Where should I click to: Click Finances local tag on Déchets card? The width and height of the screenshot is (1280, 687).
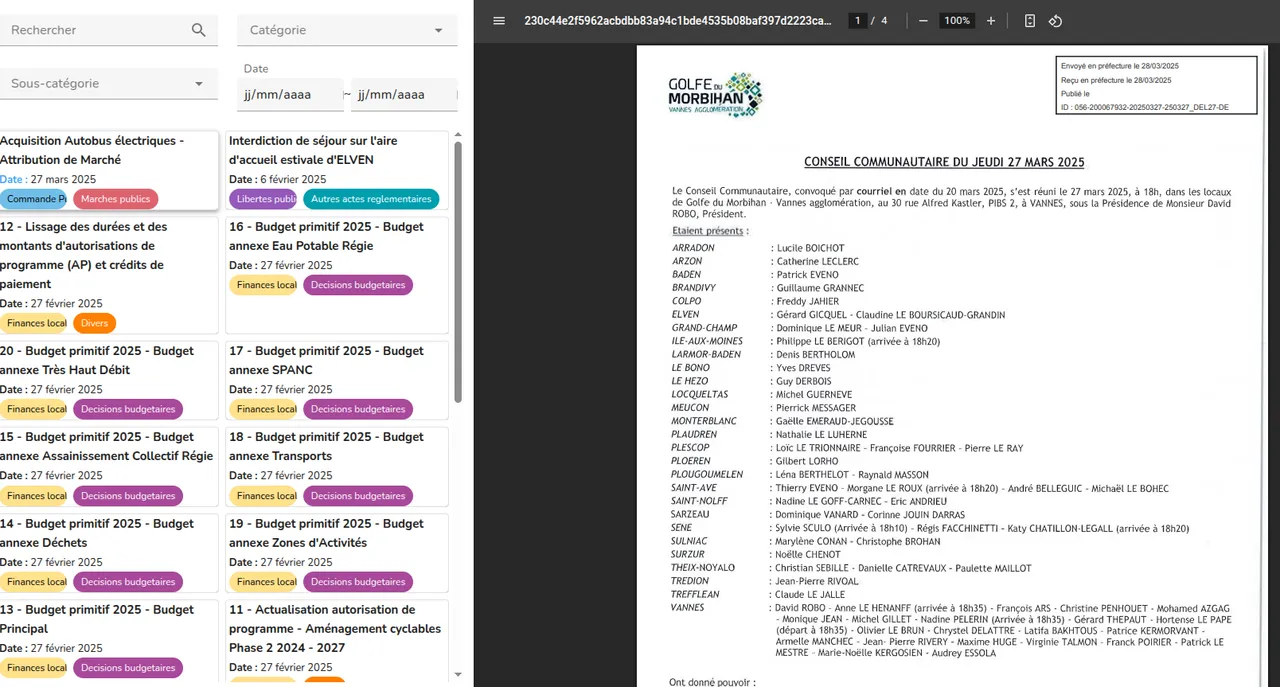(x=33, y=582)
